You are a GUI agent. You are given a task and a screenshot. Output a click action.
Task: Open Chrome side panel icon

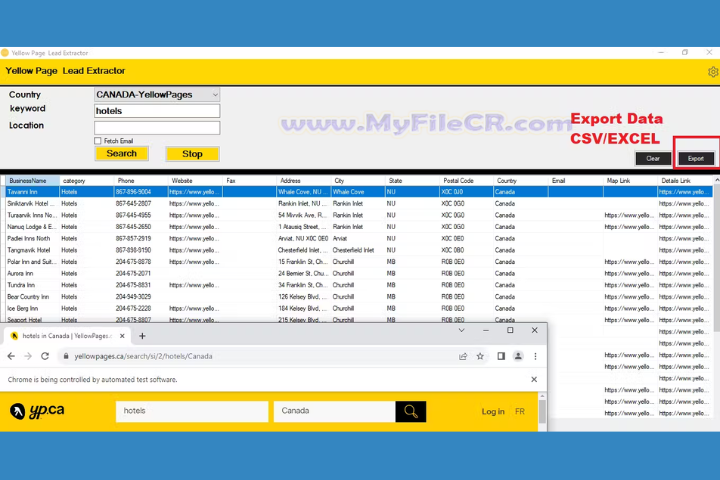501,356
